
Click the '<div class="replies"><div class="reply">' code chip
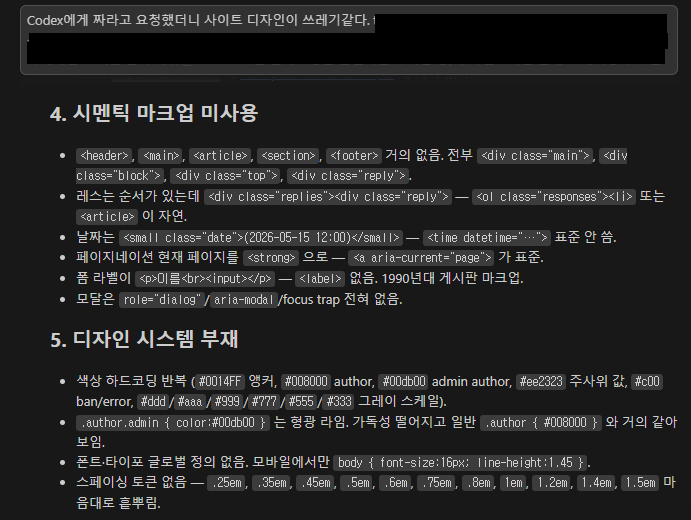coord(328,197)
